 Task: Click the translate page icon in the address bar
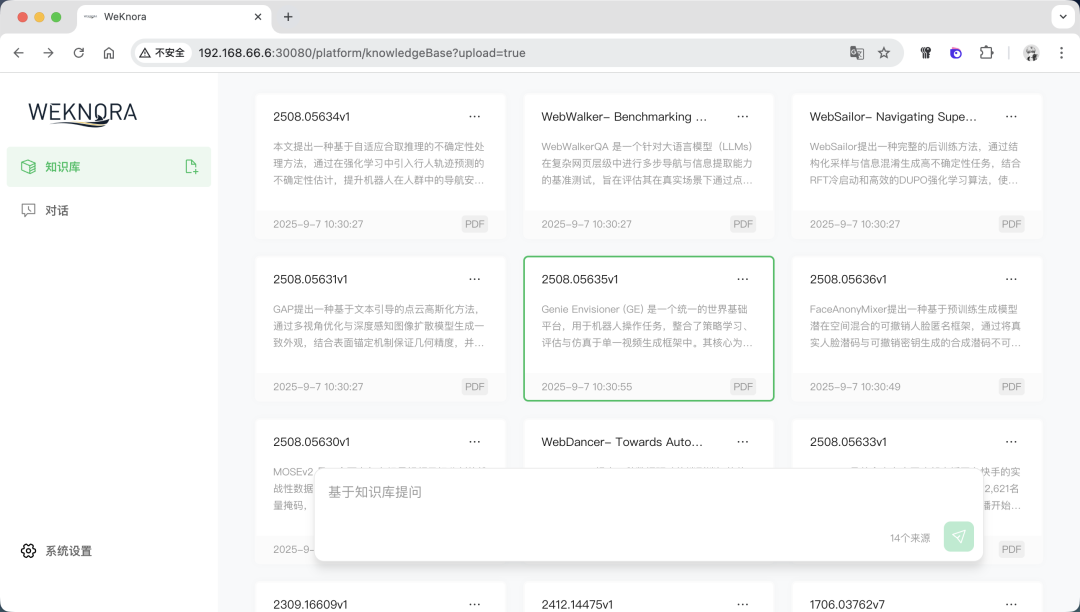857,53
